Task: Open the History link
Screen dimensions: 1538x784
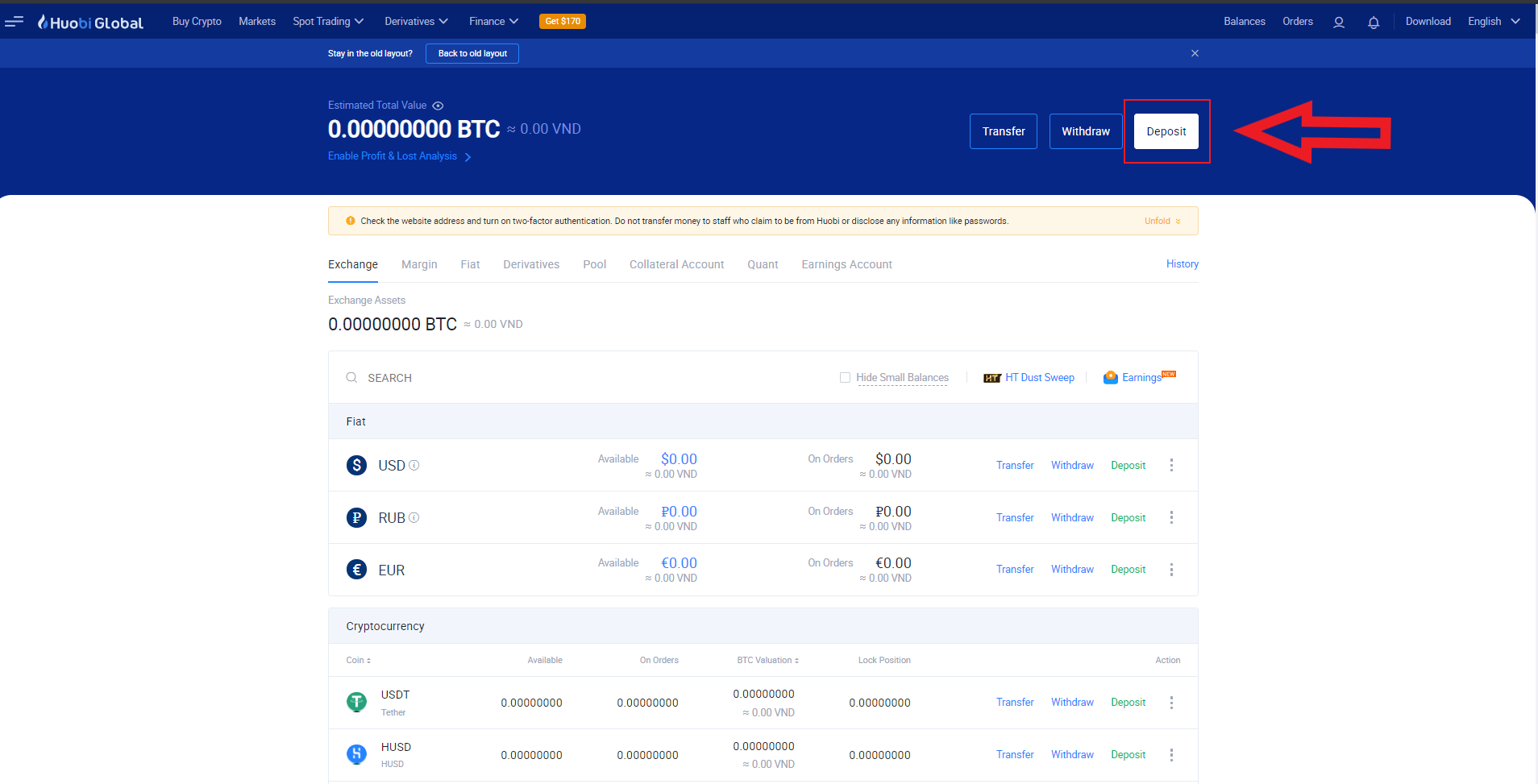Action: (1182, 263)
